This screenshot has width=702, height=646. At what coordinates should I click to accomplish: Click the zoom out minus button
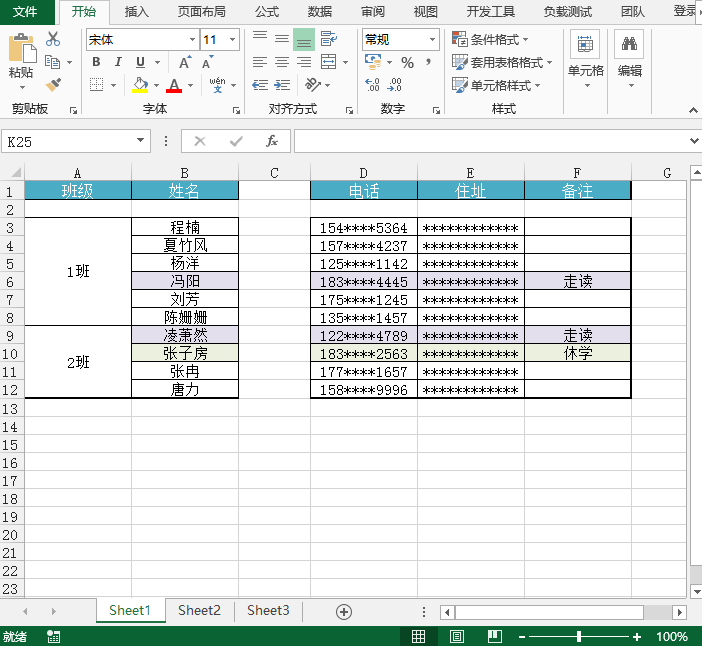point(522,637)
